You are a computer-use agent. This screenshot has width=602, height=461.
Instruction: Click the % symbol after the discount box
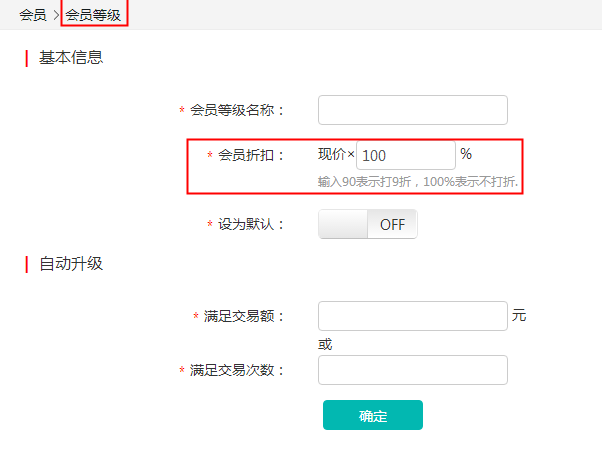click(466, 154)
